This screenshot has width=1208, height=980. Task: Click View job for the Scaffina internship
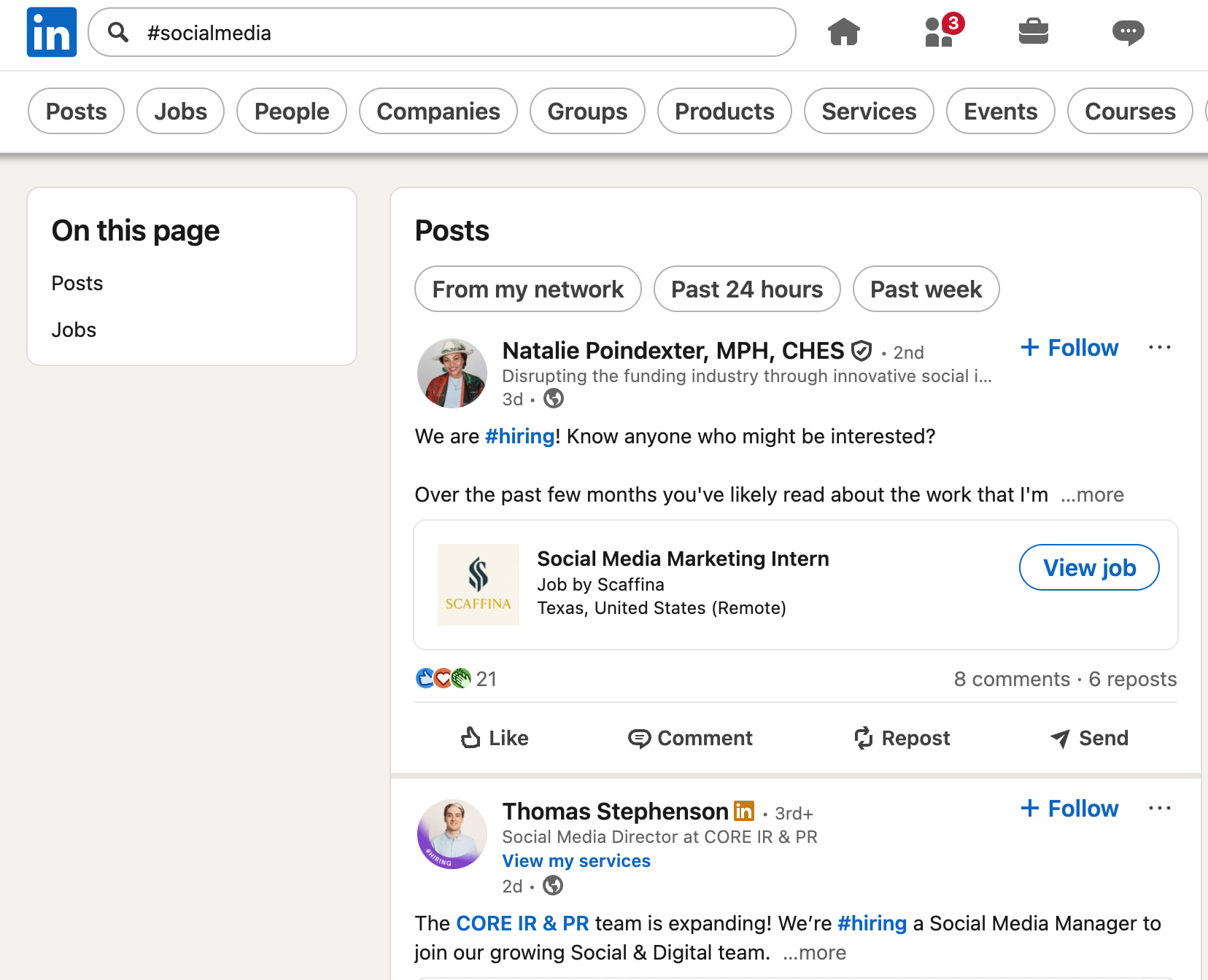(x=1088, y=567)
